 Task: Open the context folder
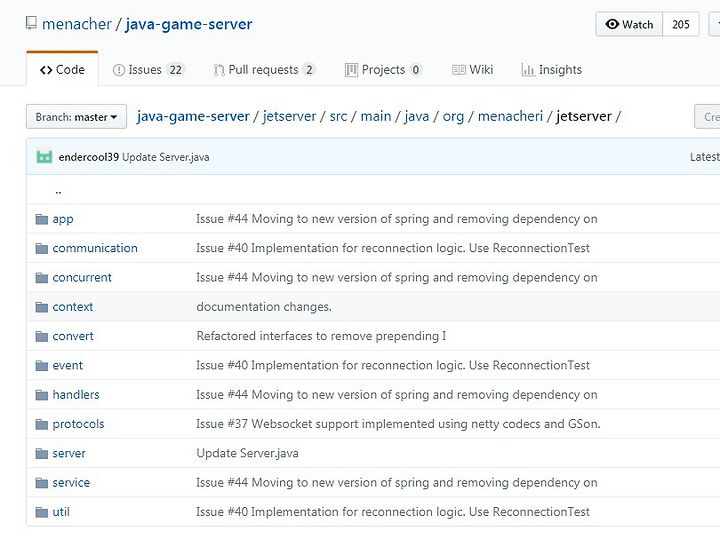(73, 307)
